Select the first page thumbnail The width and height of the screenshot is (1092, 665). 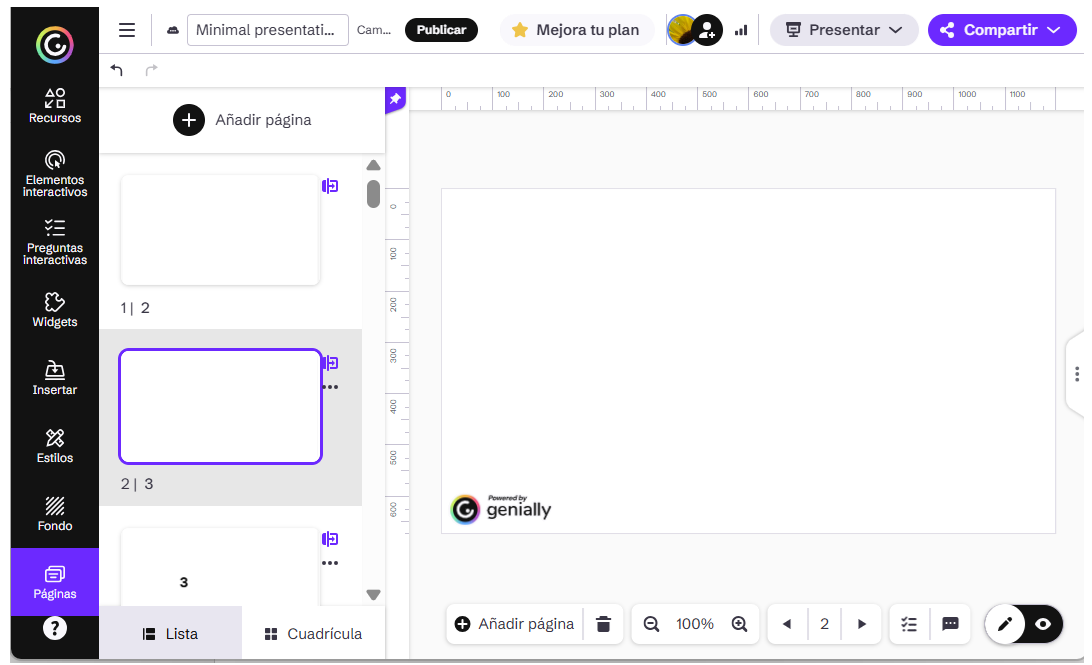pyautogui.click(x=220, y=230)
